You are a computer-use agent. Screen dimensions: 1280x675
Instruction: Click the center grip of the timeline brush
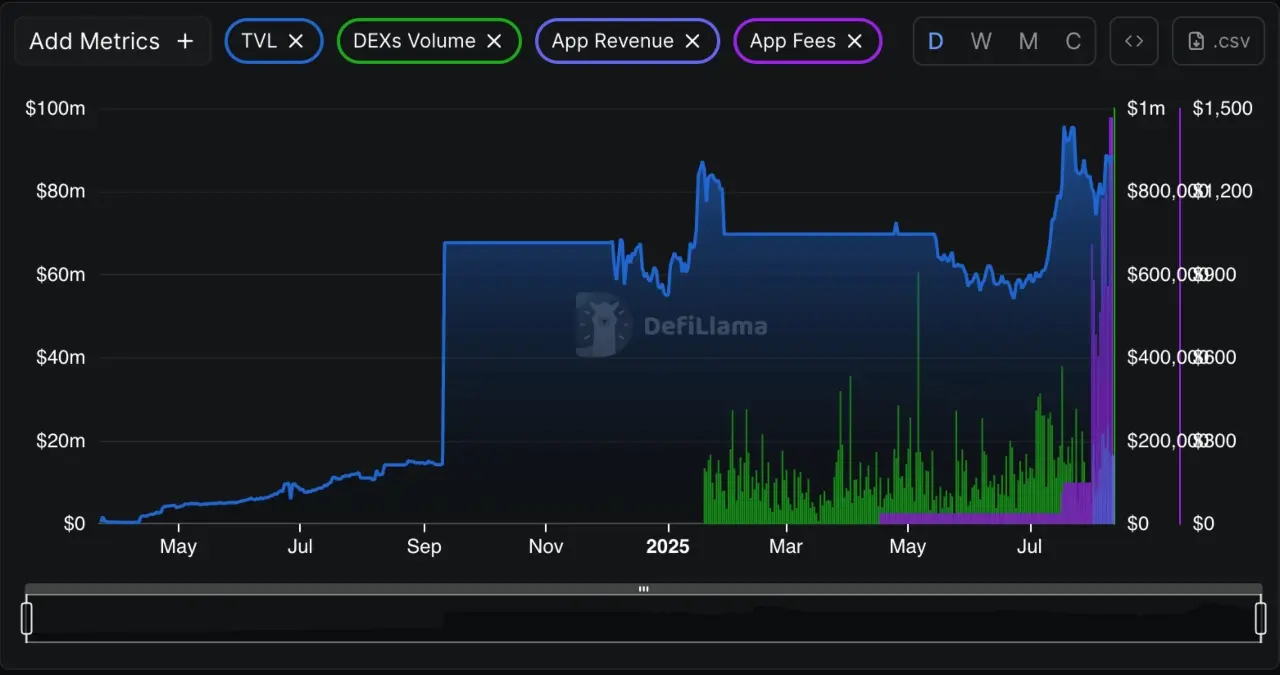[x=643, y=590]
